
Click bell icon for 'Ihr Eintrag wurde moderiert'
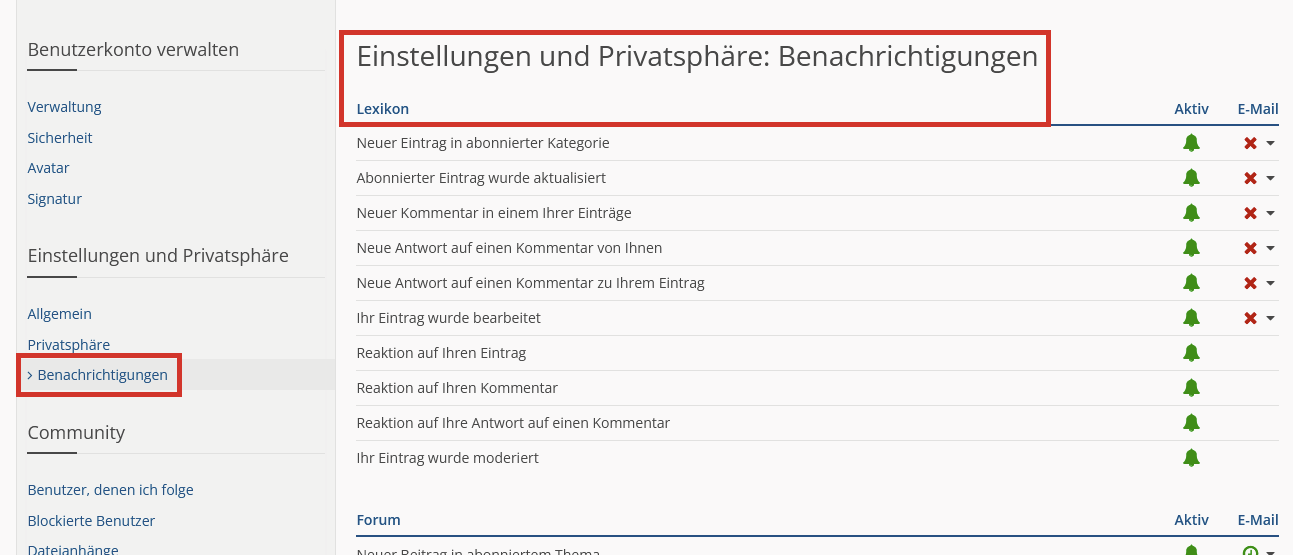[x=1191, y=458]
